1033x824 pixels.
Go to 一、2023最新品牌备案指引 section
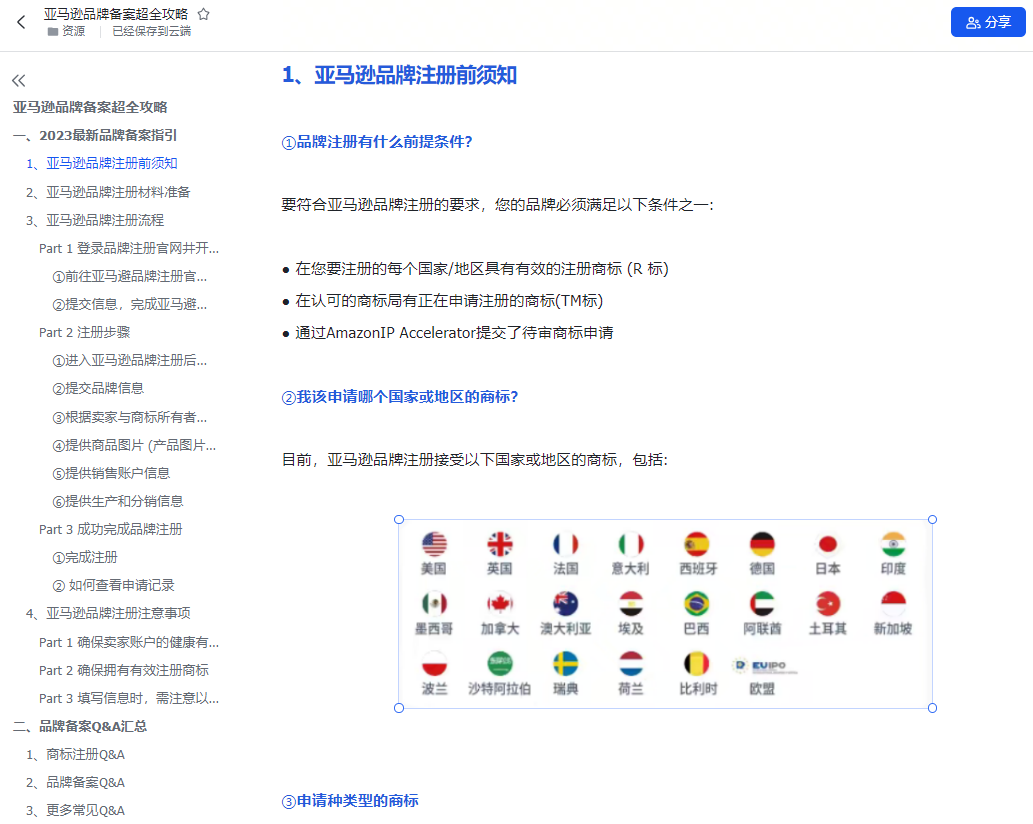(96, 135)
